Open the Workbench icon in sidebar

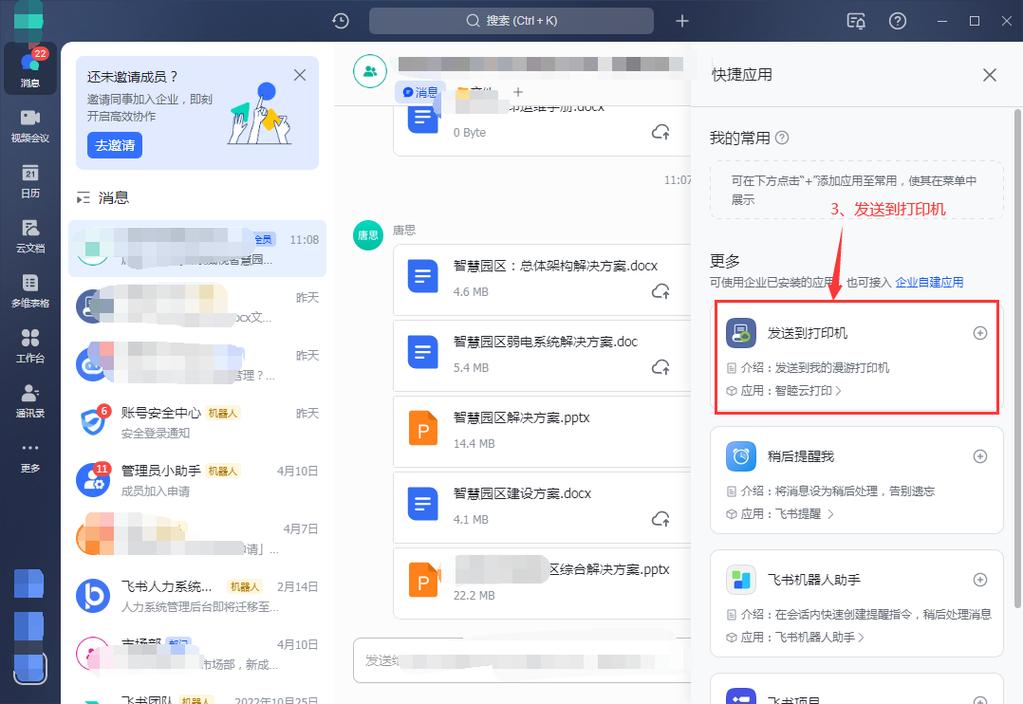pyautogui.click(x=30, y=346)
